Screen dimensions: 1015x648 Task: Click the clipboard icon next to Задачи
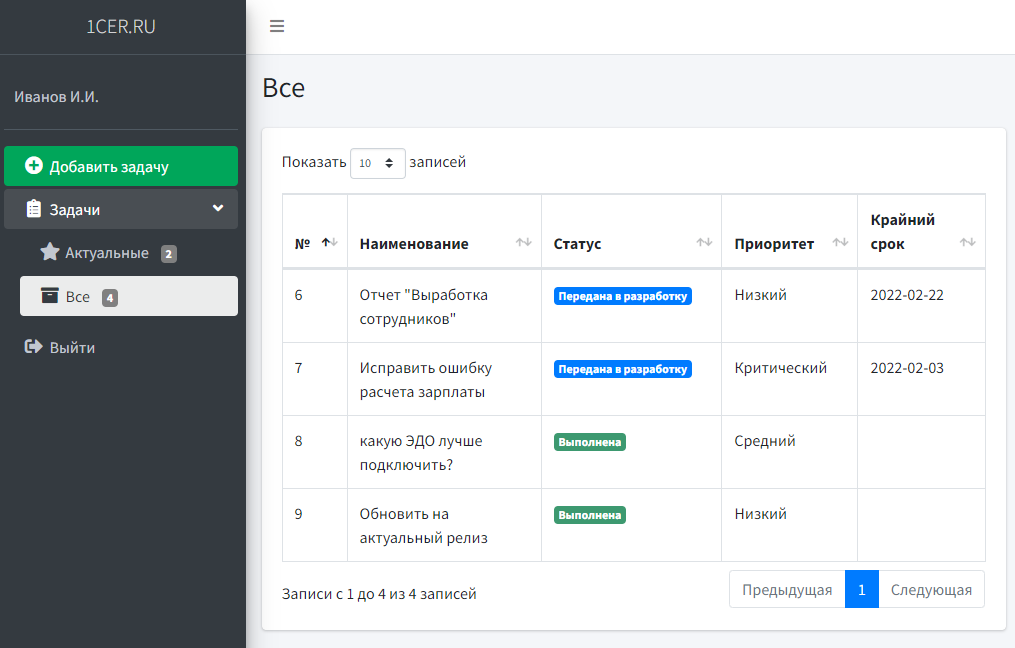(x=34, y=209)
